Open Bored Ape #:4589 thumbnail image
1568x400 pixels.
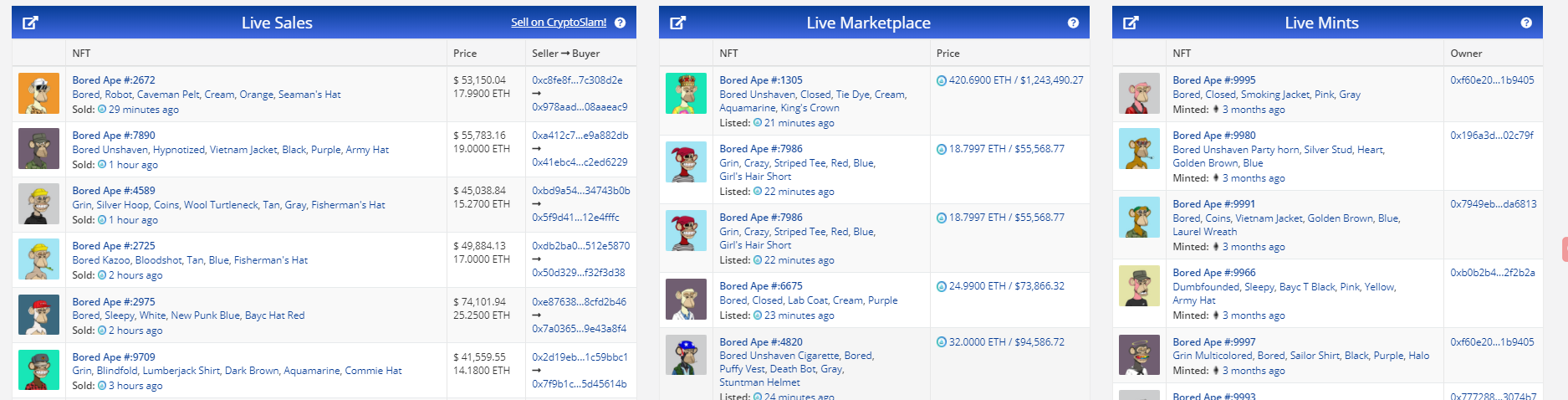coord(38,203)
